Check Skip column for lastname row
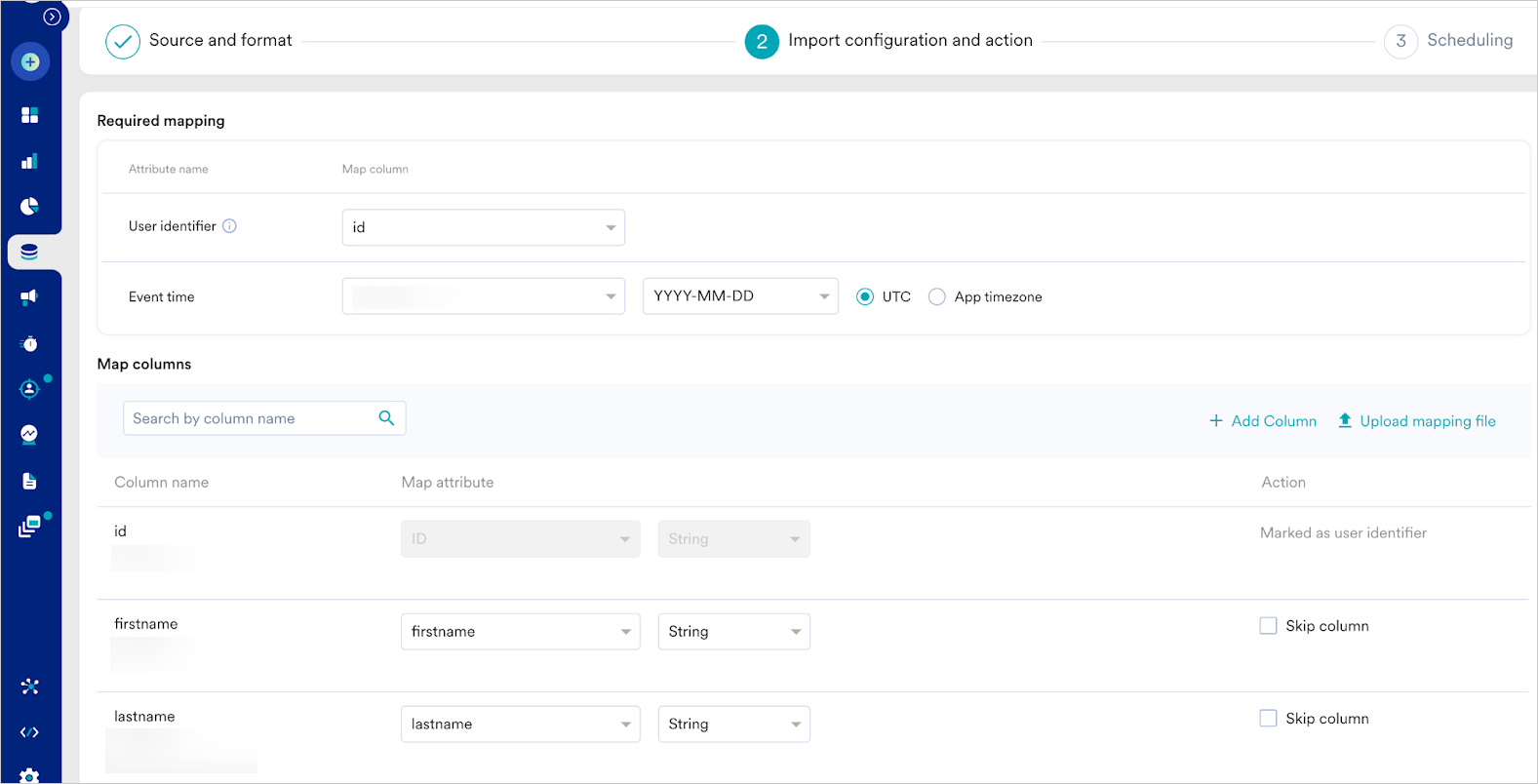Viewport: 1538px width, 784px height. pos(1268,719)
